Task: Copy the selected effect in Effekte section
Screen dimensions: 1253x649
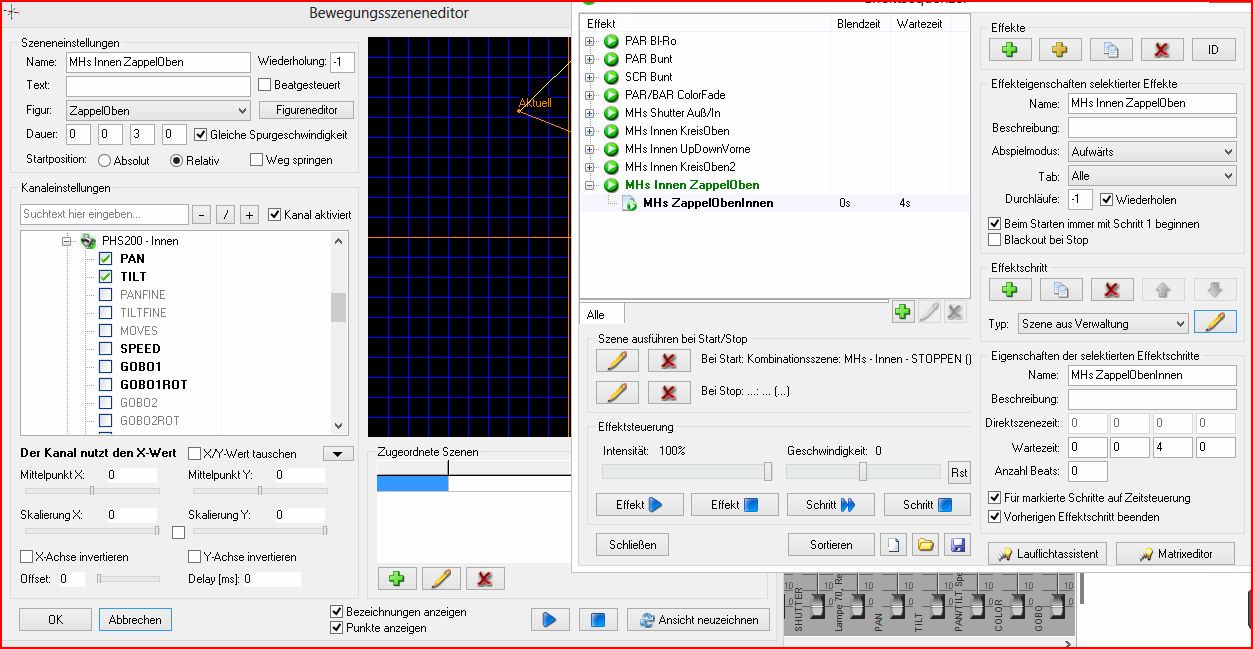Action: 1111,49
